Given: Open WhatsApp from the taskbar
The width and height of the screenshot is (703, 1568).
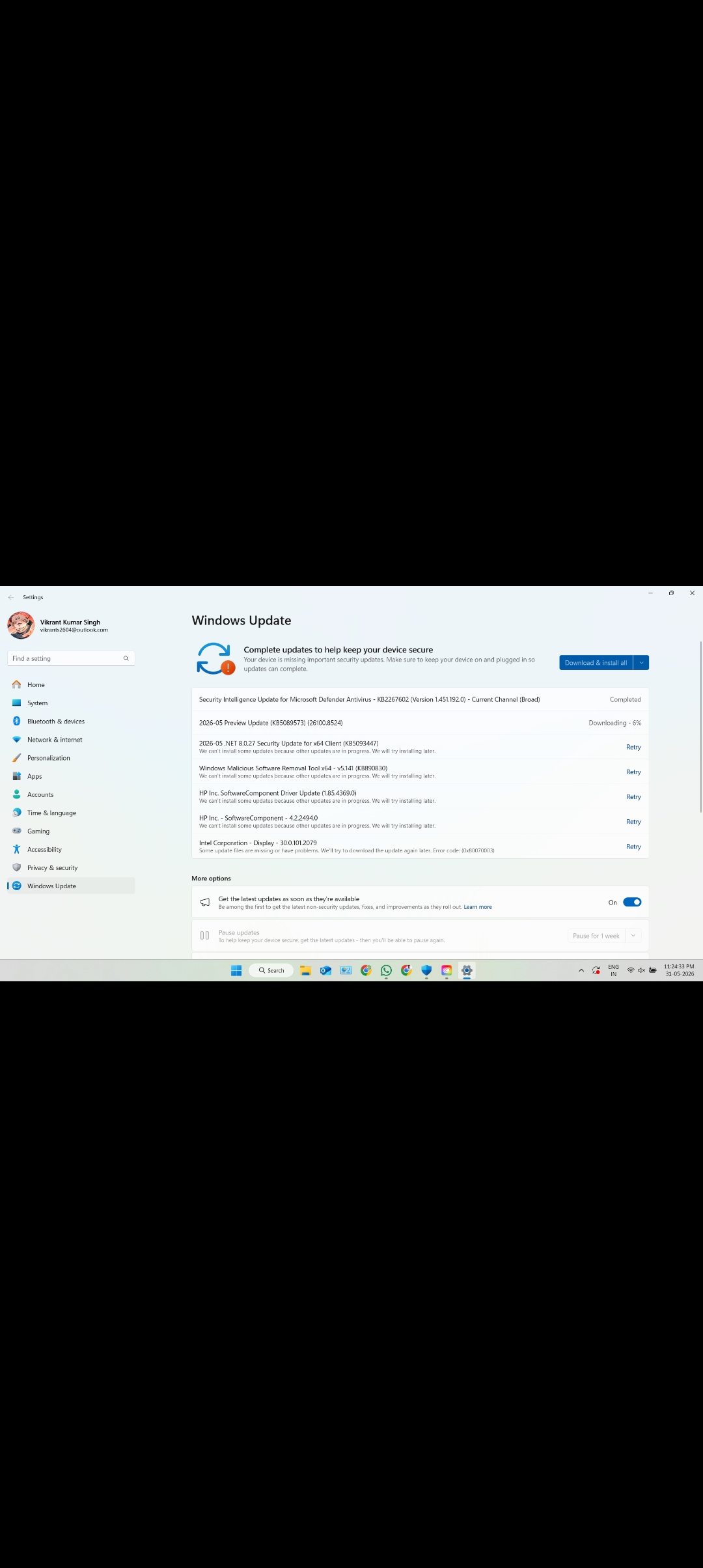Looking at the screenshot, I should pos(386,970).
